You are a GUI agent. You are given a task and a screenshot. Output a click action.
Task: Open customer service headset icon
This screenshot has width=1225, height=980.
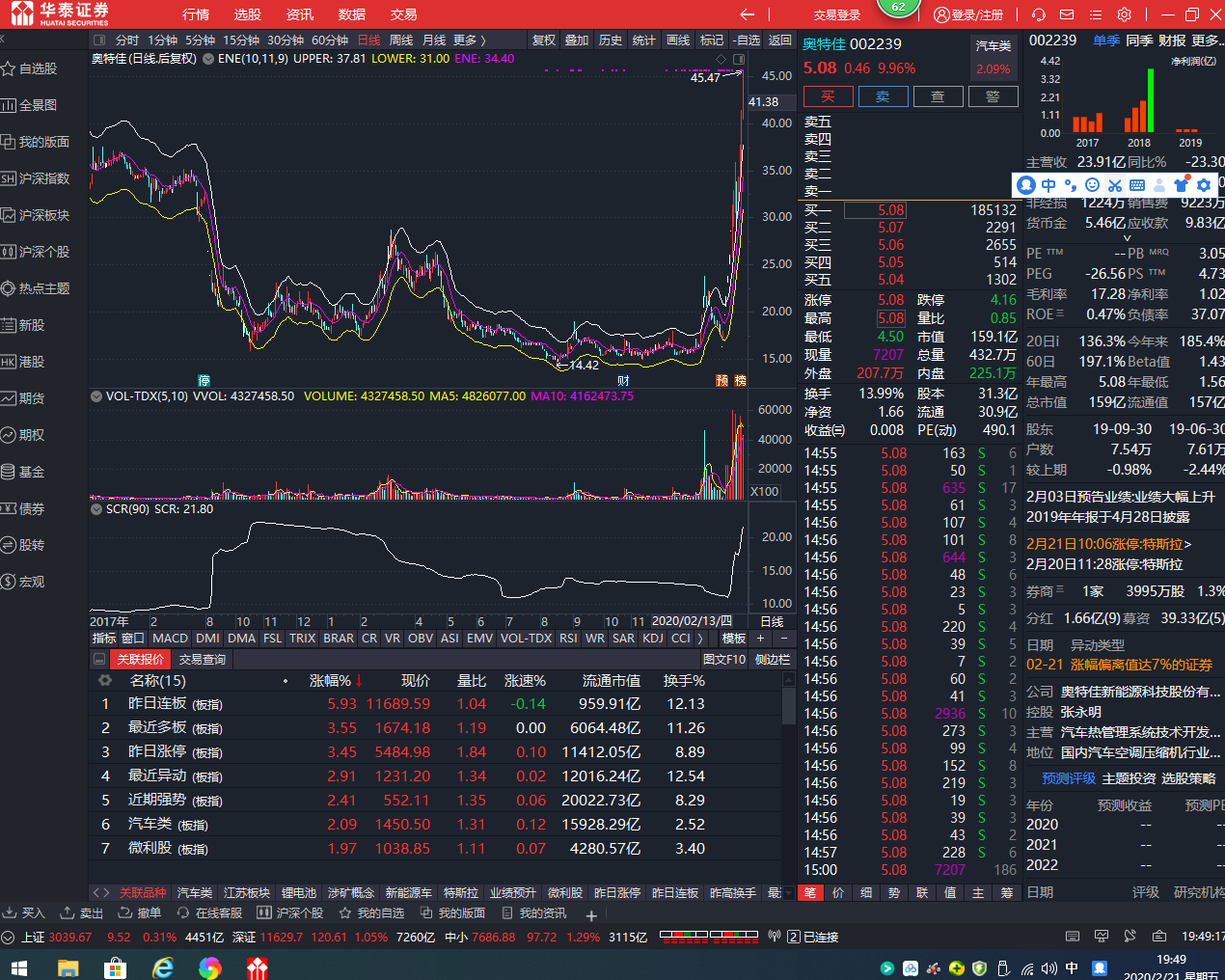click(1038, 14)
